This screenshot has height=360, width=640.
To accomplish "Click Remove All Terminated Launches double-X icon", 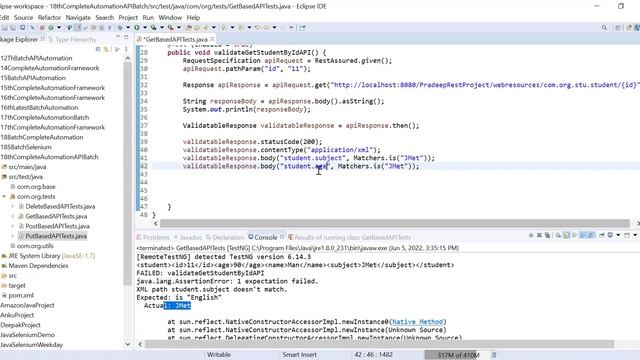I will [547, 236].
